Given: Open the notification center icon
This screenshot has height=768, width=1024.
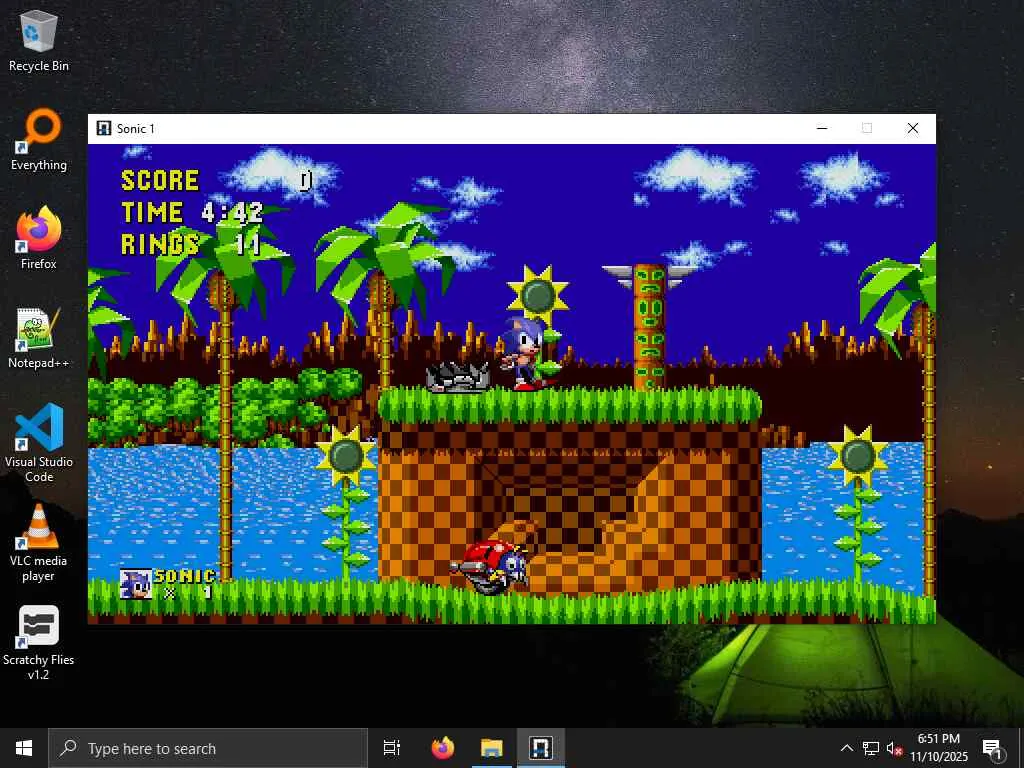Looking at the screenshot, I should pos(993,749).
